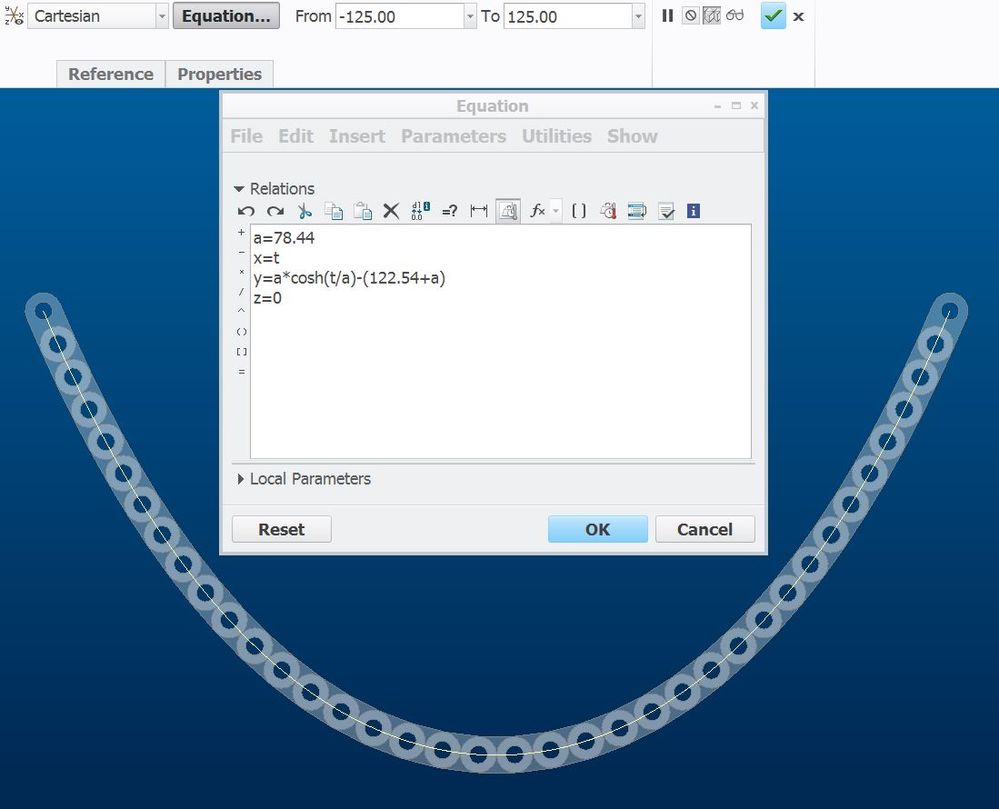Insert equals sign from side palette
This screenshot has height=809, width=999.
point(241,371)
